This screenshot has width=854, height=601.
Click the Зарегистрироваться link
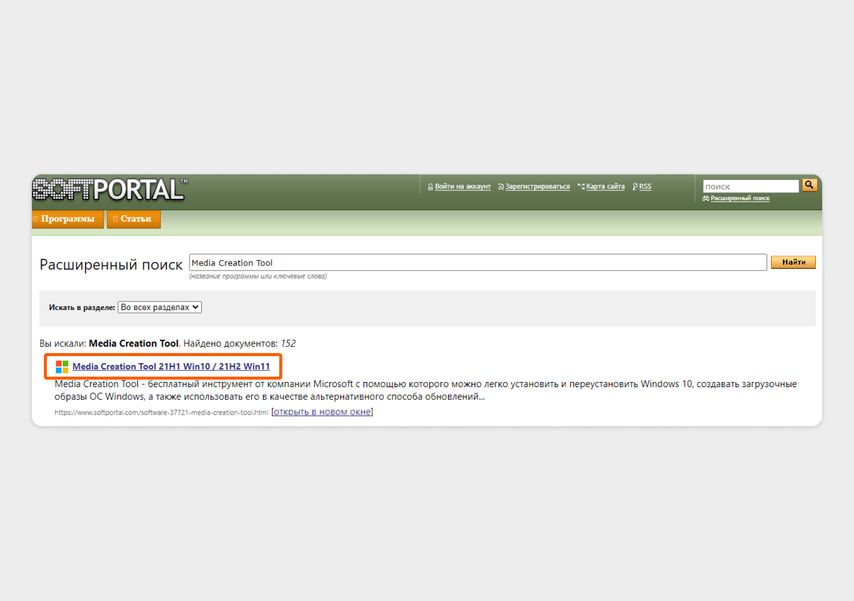coord(538,186)
